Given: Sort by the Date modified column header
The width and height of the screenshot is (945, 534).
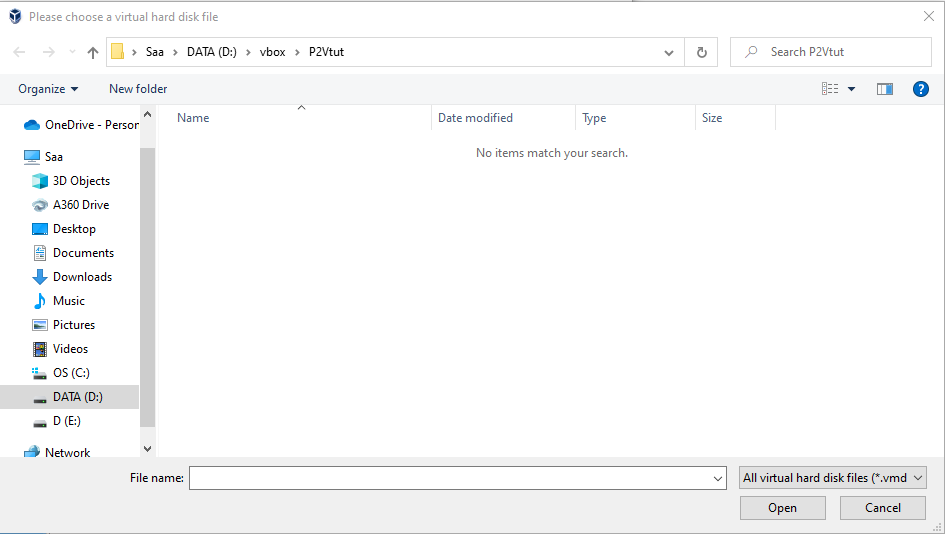Looking at the screenshot, I should coord(475,118).
